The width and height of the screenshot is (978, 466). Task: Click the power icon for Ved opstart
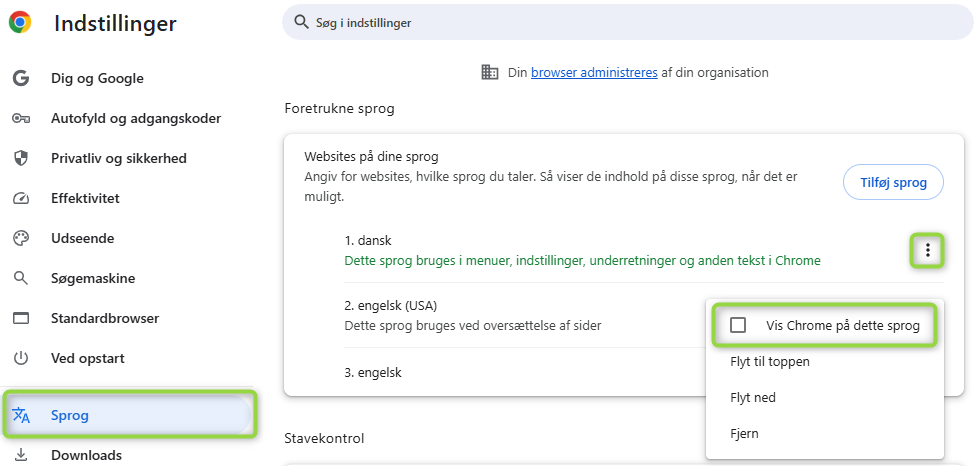pos(21,358)
